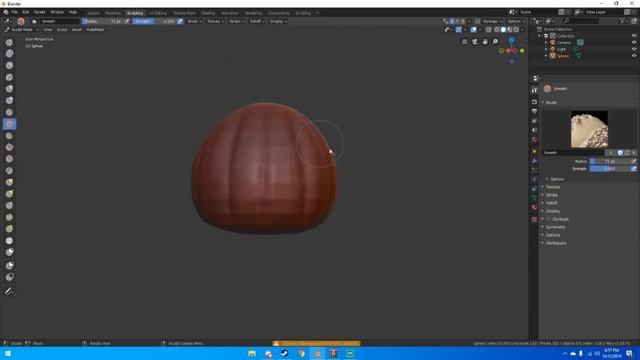Image resolution: width=640 pixels, height=360 pixels.
Task: Select the Nudge brush tool
Action: click(x=9, y=217)
